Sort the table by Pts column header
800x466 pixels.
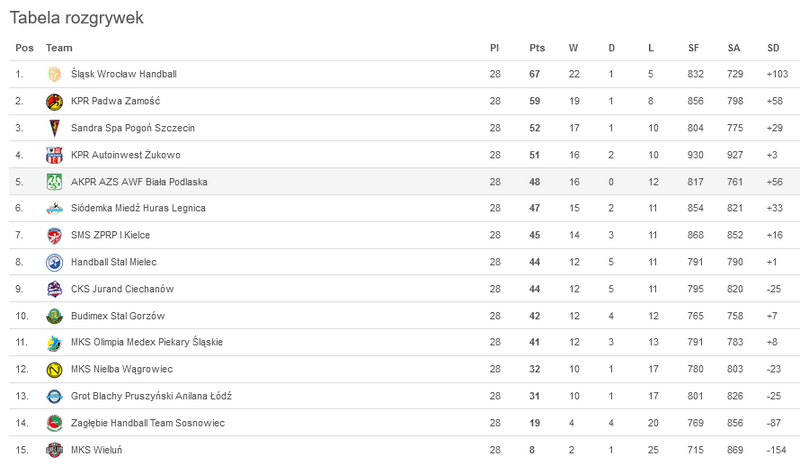[537, 48]
